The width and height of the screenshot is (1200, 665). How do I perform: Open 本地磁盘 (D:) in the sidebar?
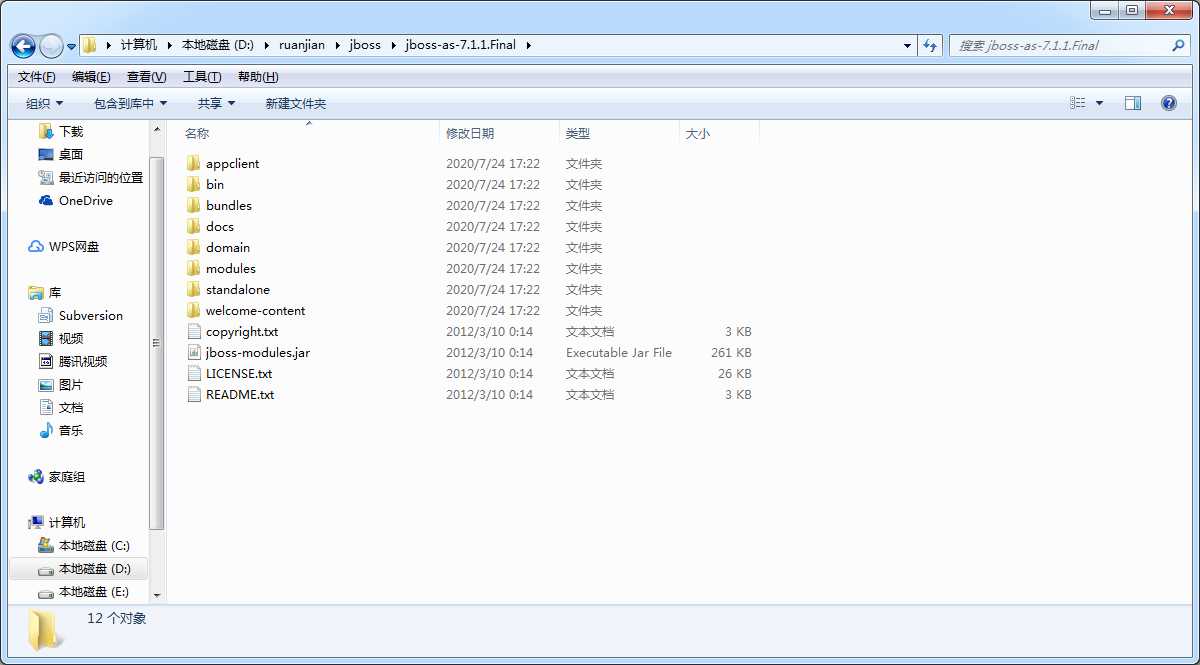point(94,568)
